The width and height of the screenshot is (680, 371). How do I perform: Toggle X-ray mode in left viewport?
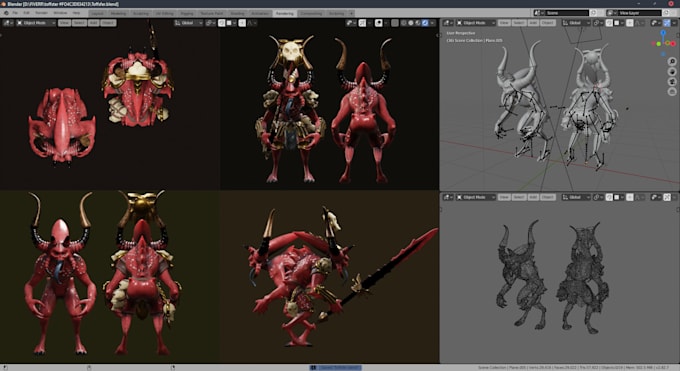395,23
